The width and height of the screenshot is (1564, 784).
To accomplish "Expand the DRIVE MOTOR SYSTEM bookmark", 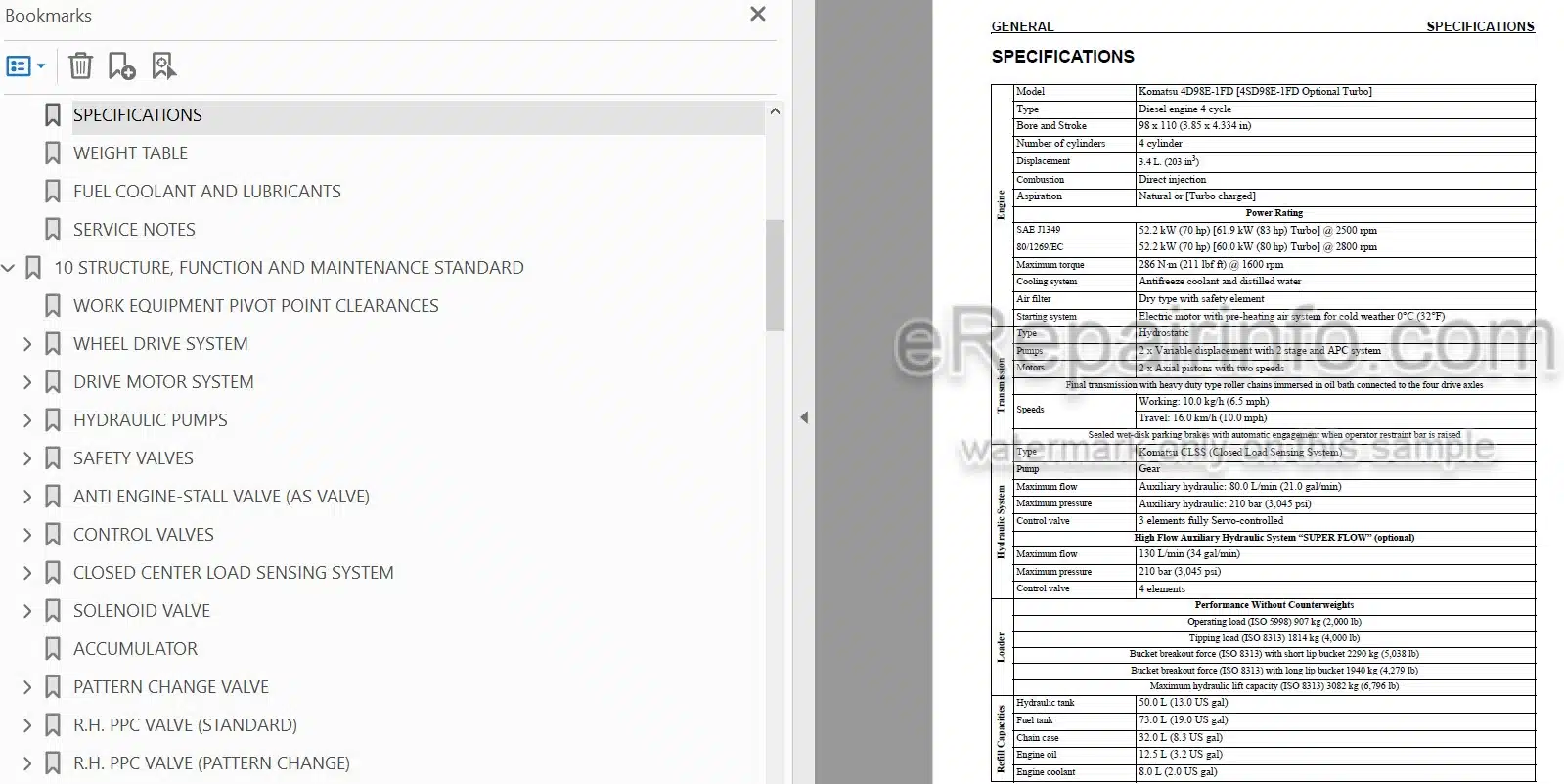I will (27, 382).
